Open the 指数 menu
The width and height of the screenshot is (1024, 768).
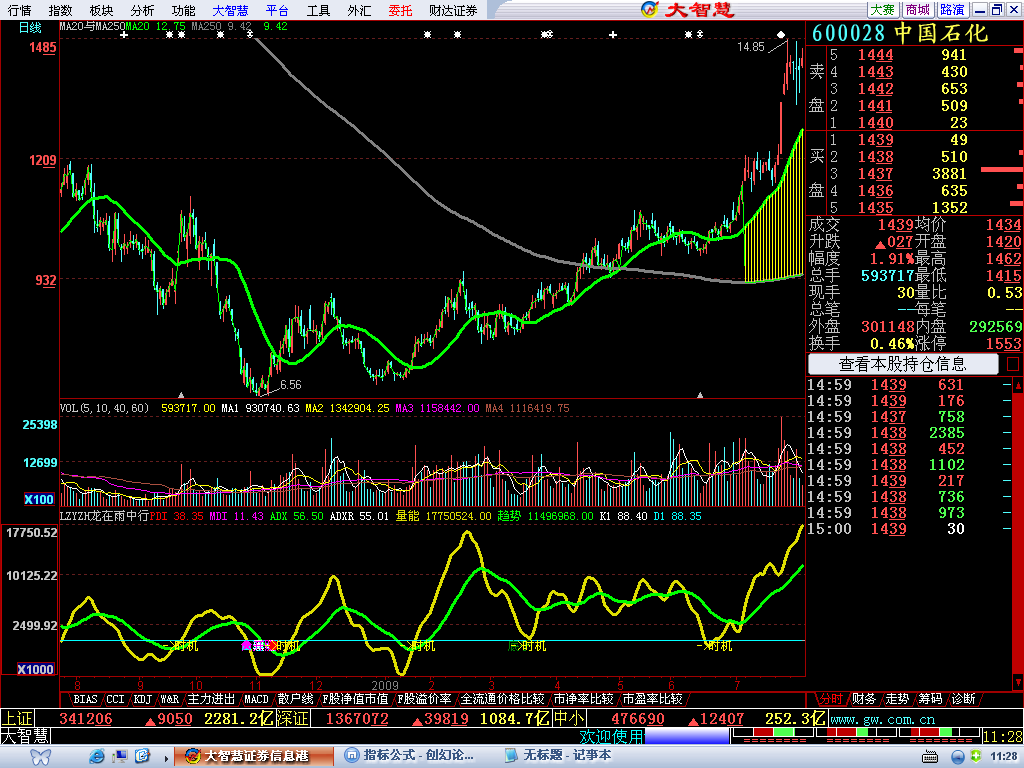coord(60,10)
